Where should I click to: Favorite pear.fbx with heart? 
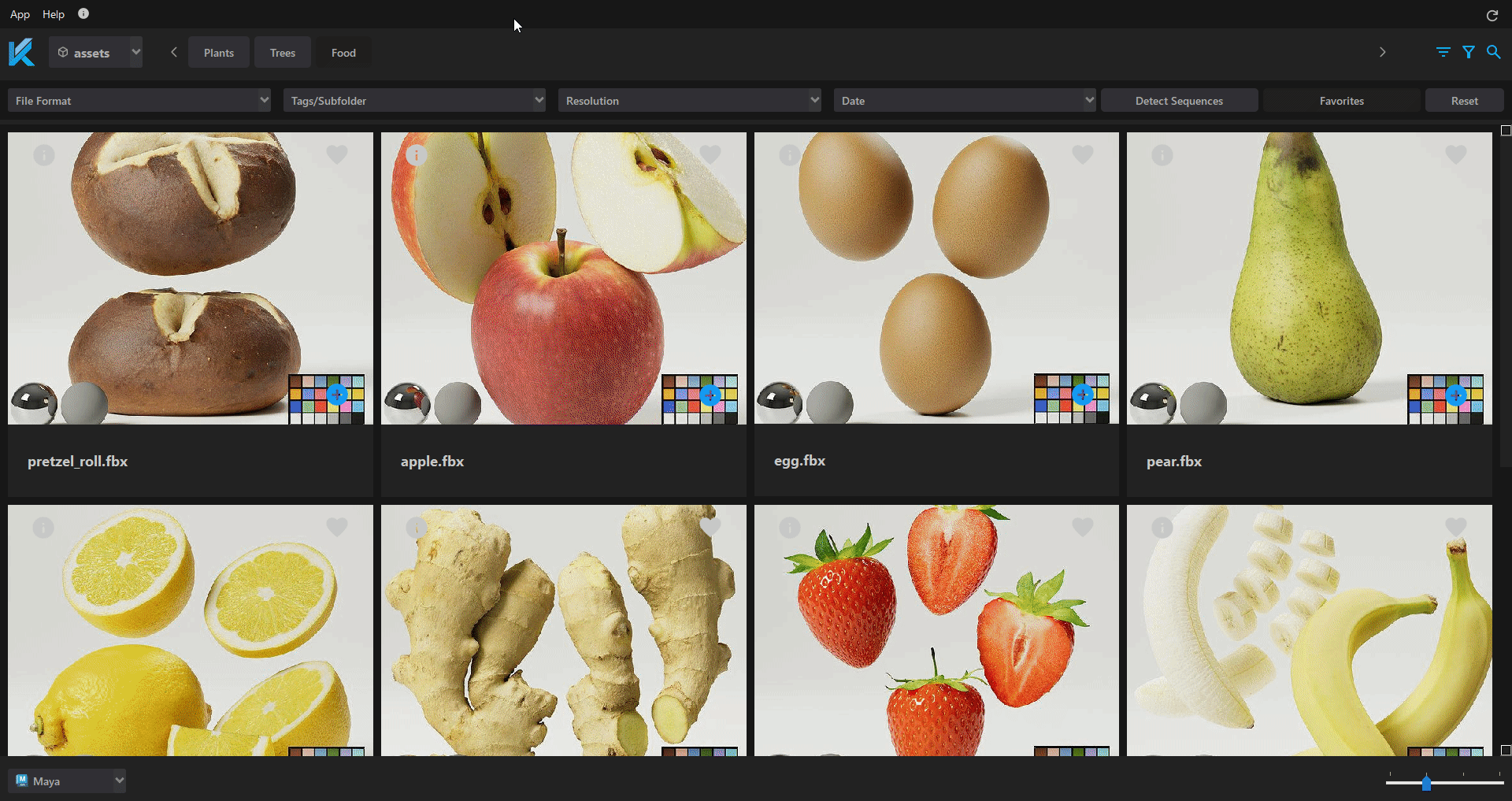pyautogui.click(x=1456, y=155)
